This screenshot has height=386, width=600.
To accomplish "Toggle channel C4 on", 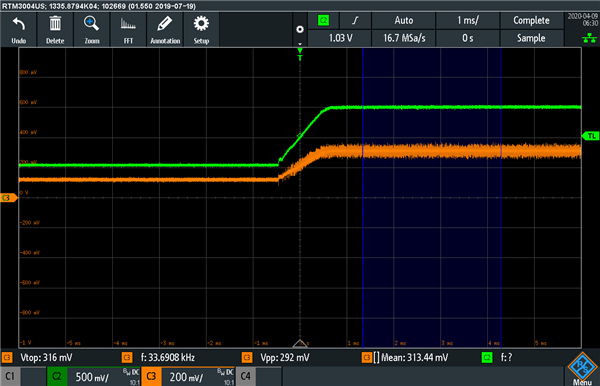I will point(245,376).
